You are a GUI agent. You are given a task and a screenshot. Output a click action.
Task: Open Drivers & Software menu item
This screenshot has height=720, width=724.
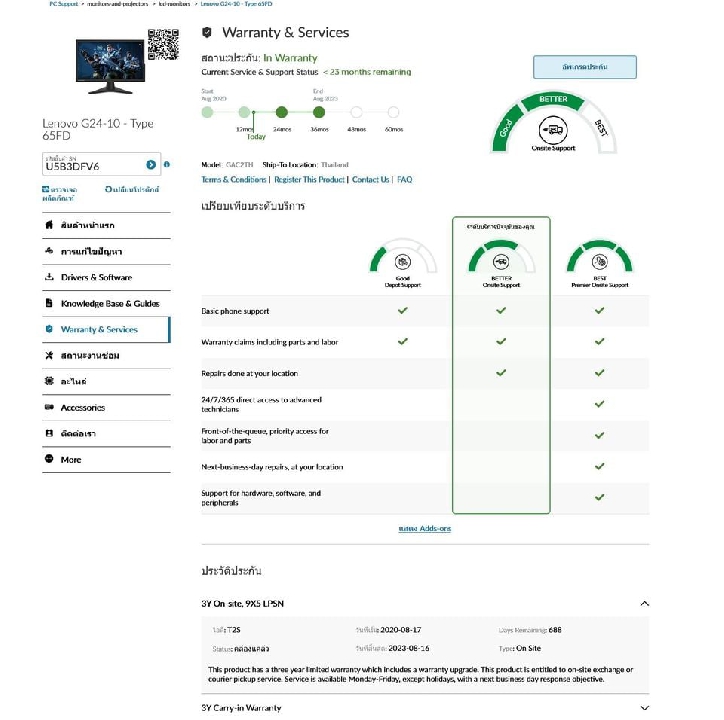coord(106,278)
